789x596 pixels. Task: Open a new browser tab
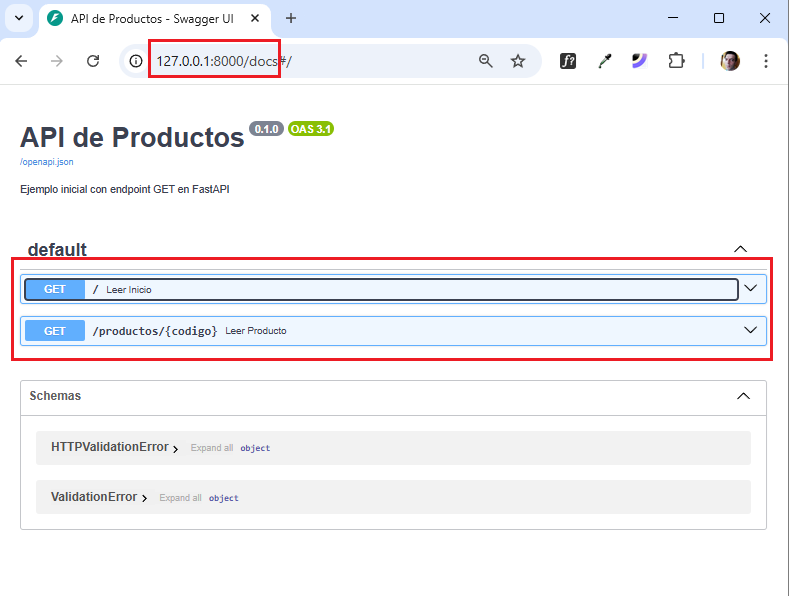[x=291, y=18]
